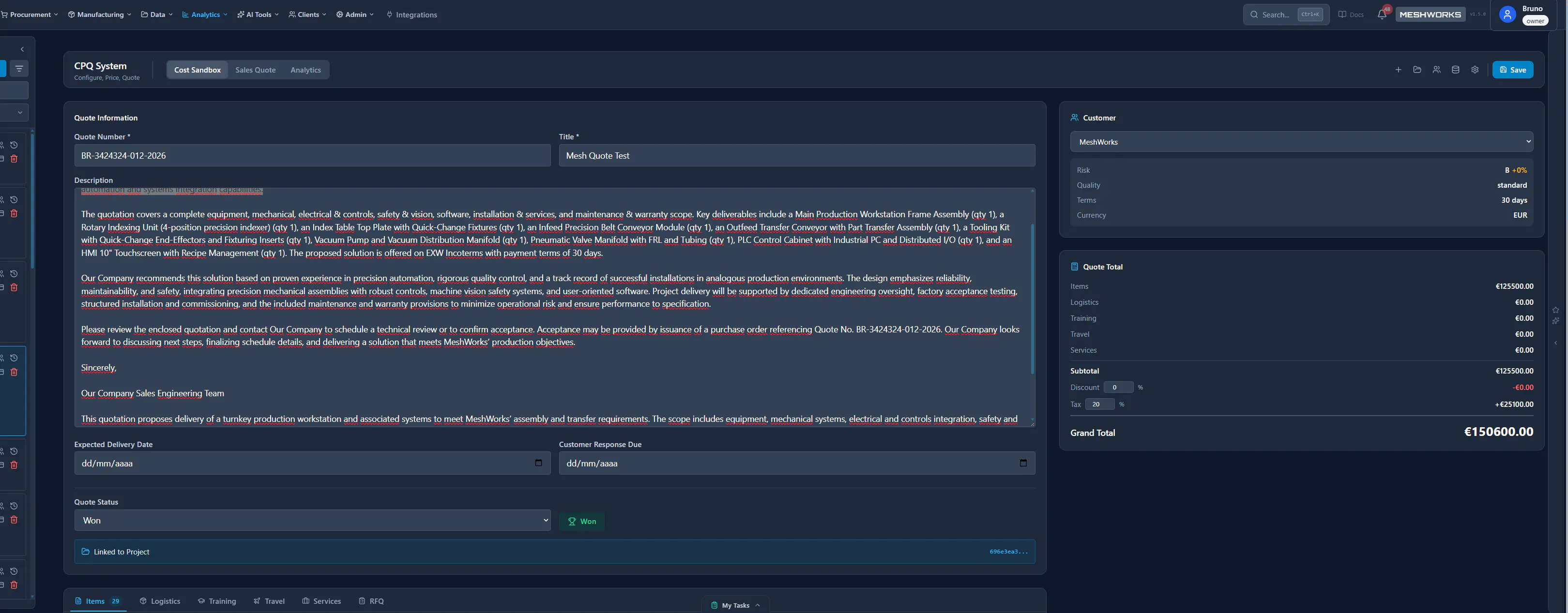
Task: Open the customers people icon
Action: pyautogui.click(x=1436, y=70)
